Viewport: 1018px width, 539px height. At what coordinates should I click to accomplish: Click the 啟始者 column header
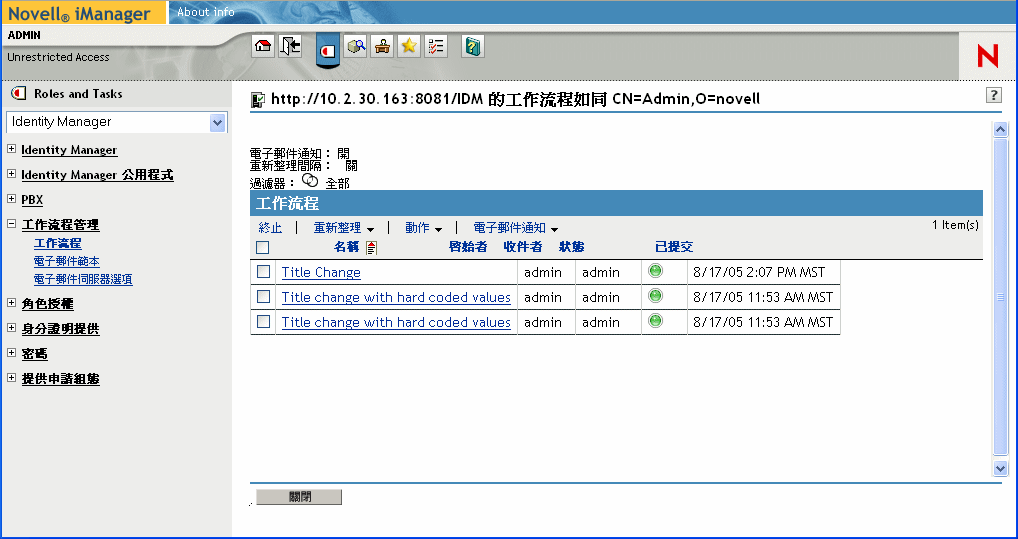(468, 247)
